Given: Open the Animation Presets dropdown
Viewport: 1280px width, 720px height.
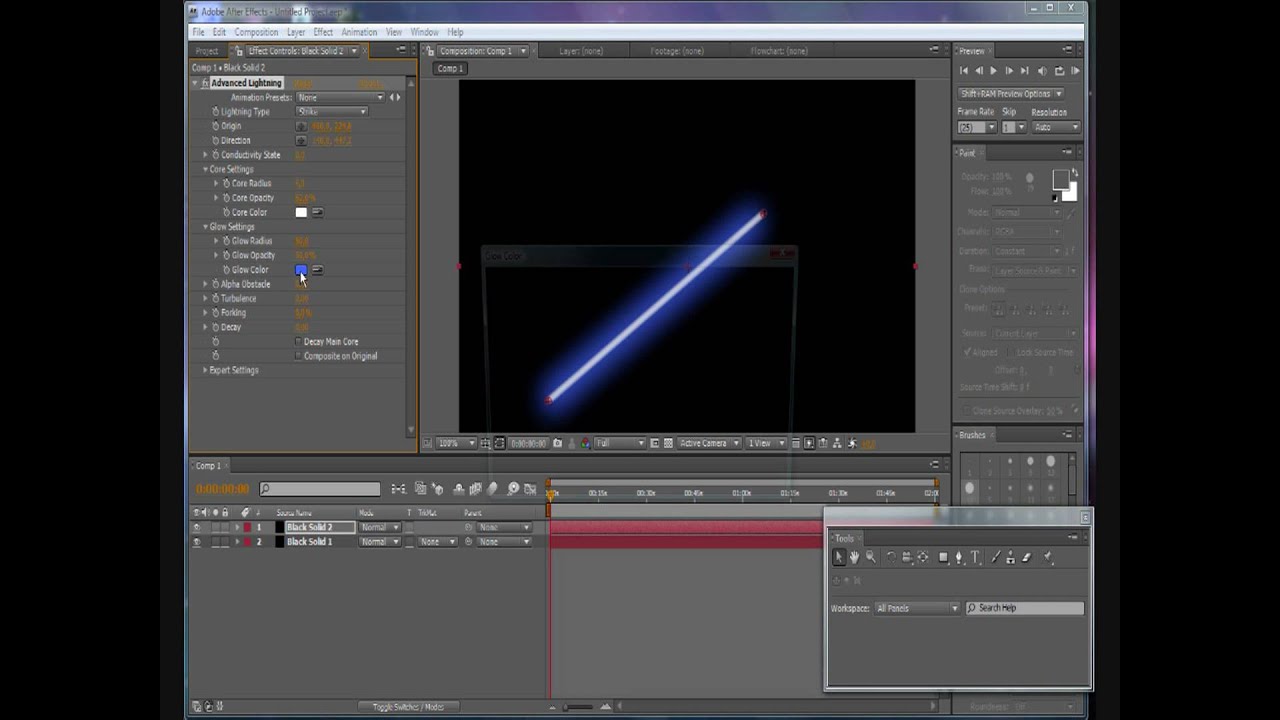Looking at the screenshot, I should (x=340, y=97).
